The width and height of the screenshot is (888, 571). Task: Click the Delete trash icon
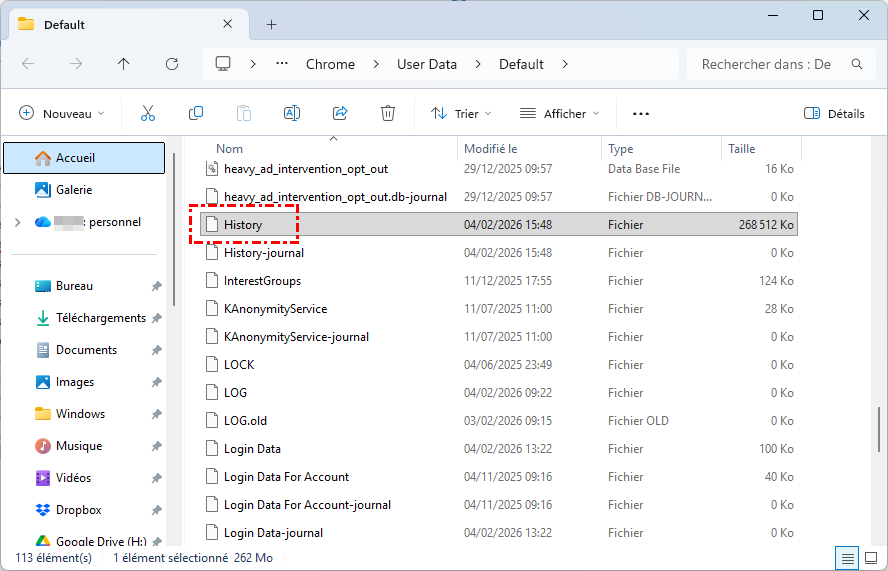tap(388, 114)
